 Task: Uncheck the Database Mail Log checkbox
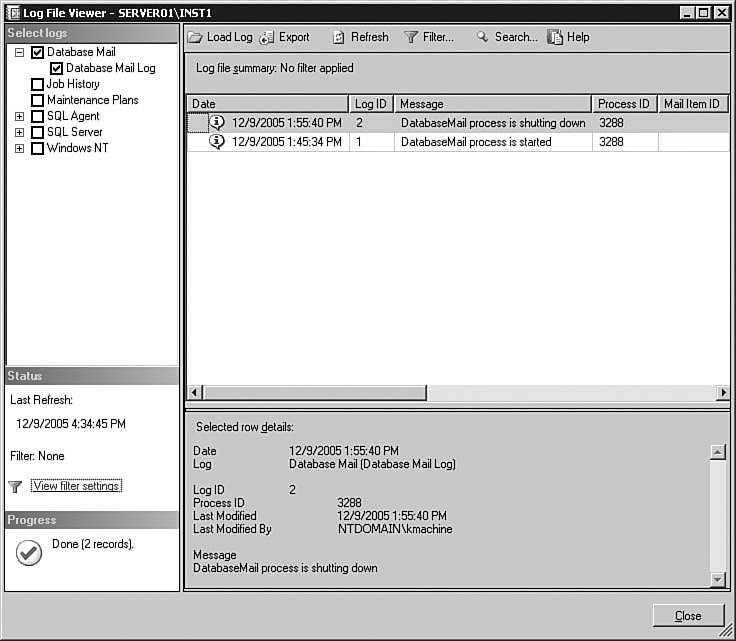tap(56, 68)
